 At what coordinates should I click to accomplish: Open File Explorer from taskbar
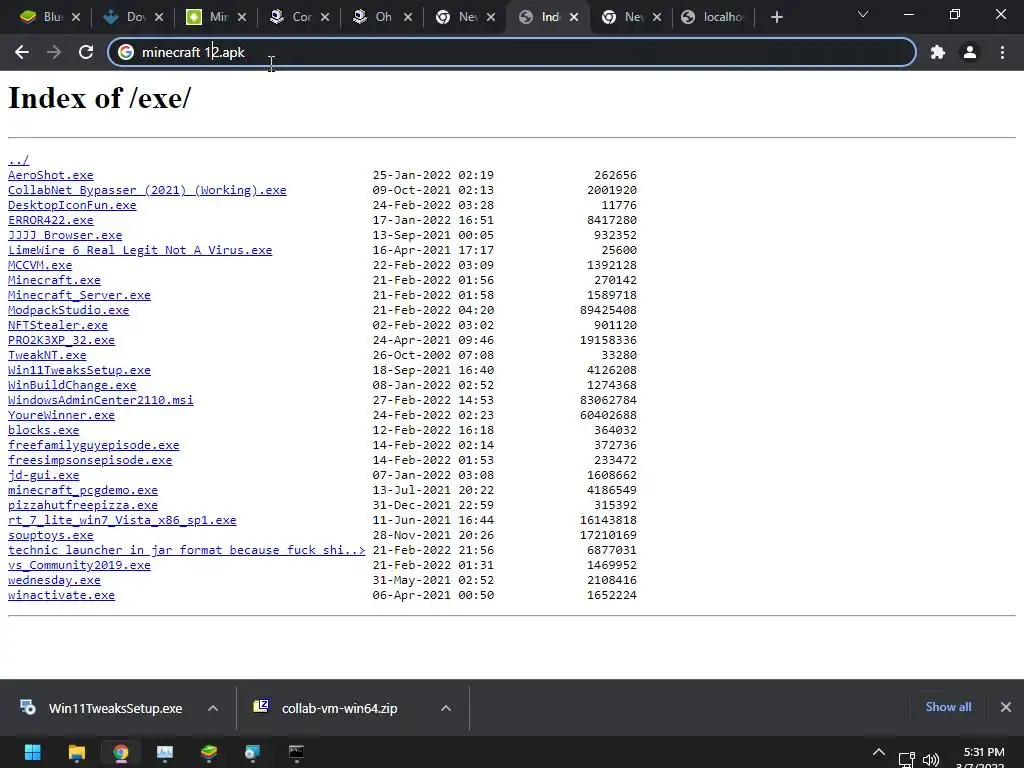point(76,752)
